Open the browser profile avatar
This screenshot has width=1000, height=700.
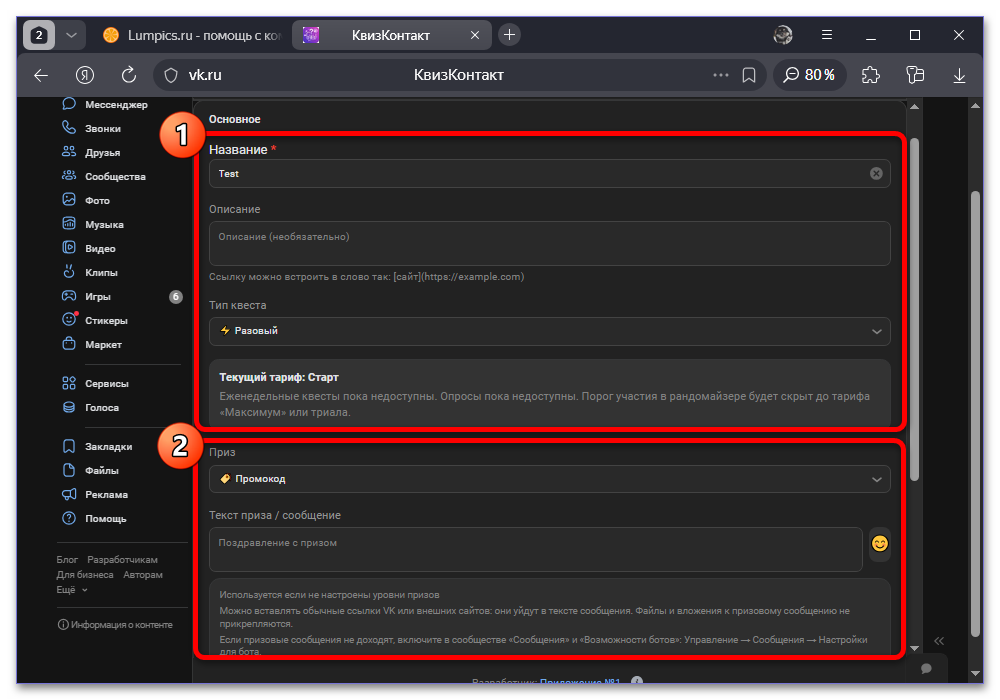(x=783, y=35)
